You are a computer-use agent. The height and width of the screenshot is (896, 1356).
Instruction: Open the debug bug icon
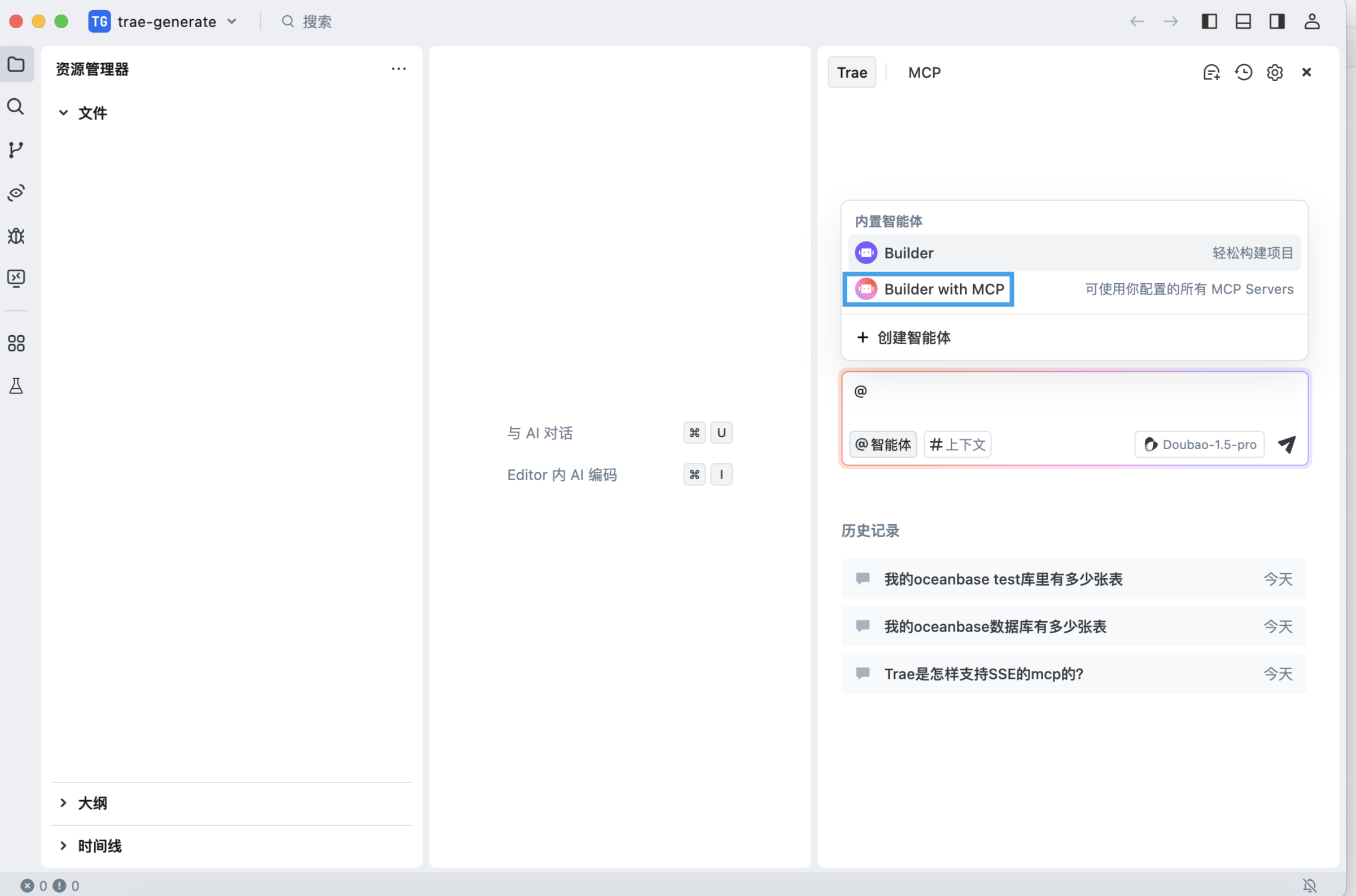[16, 235]
